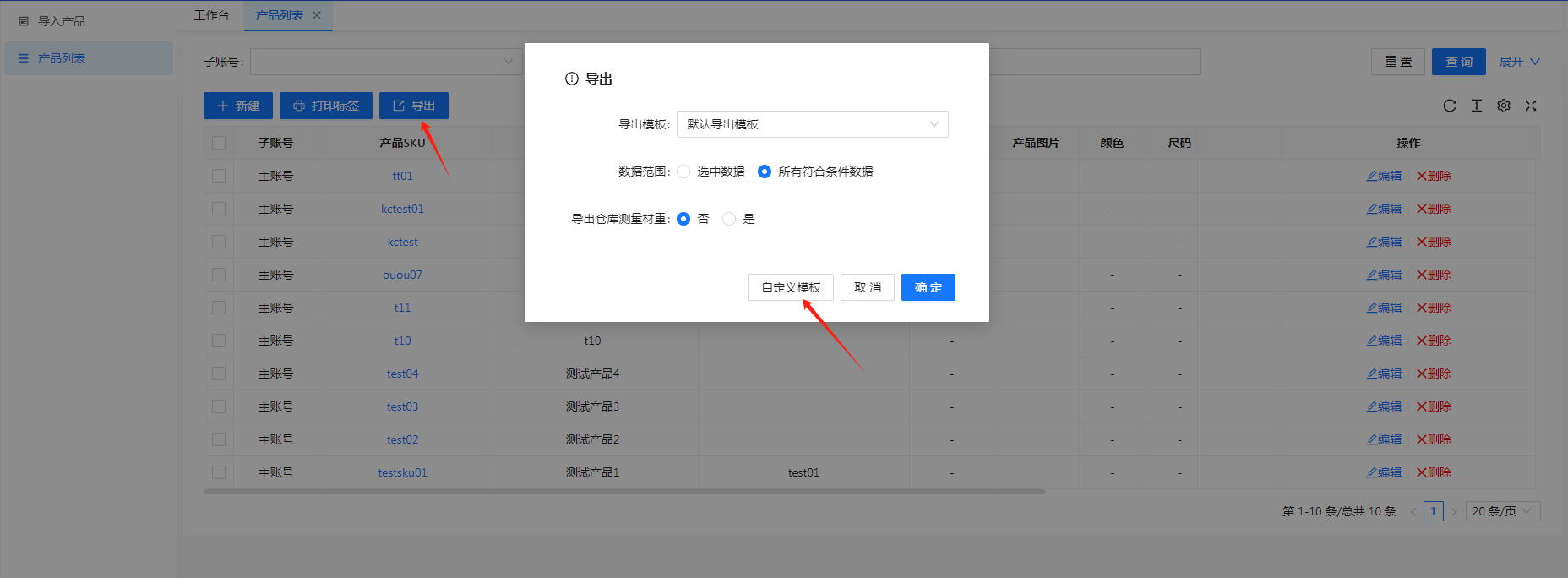Click the 自定义模板 button
The height and width of the screenshot is (578, 1568).
(791, 287)
